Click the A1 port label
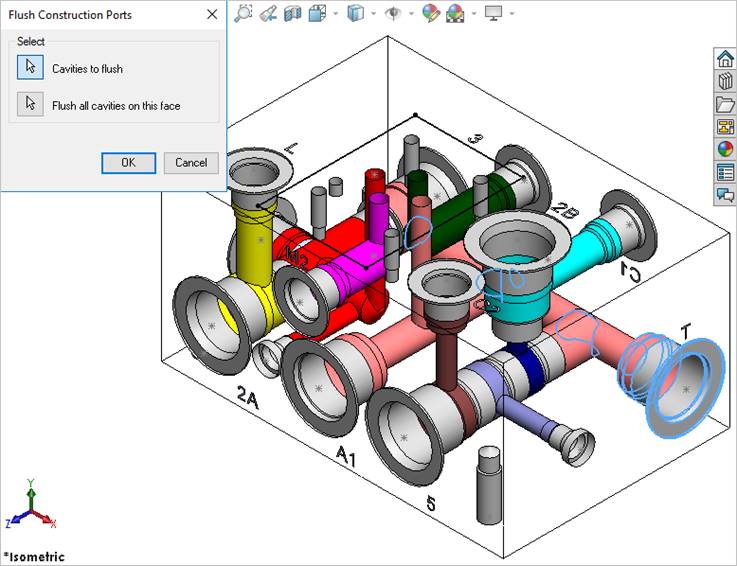This screenshot has width=737, height=566. pos(345,455)
